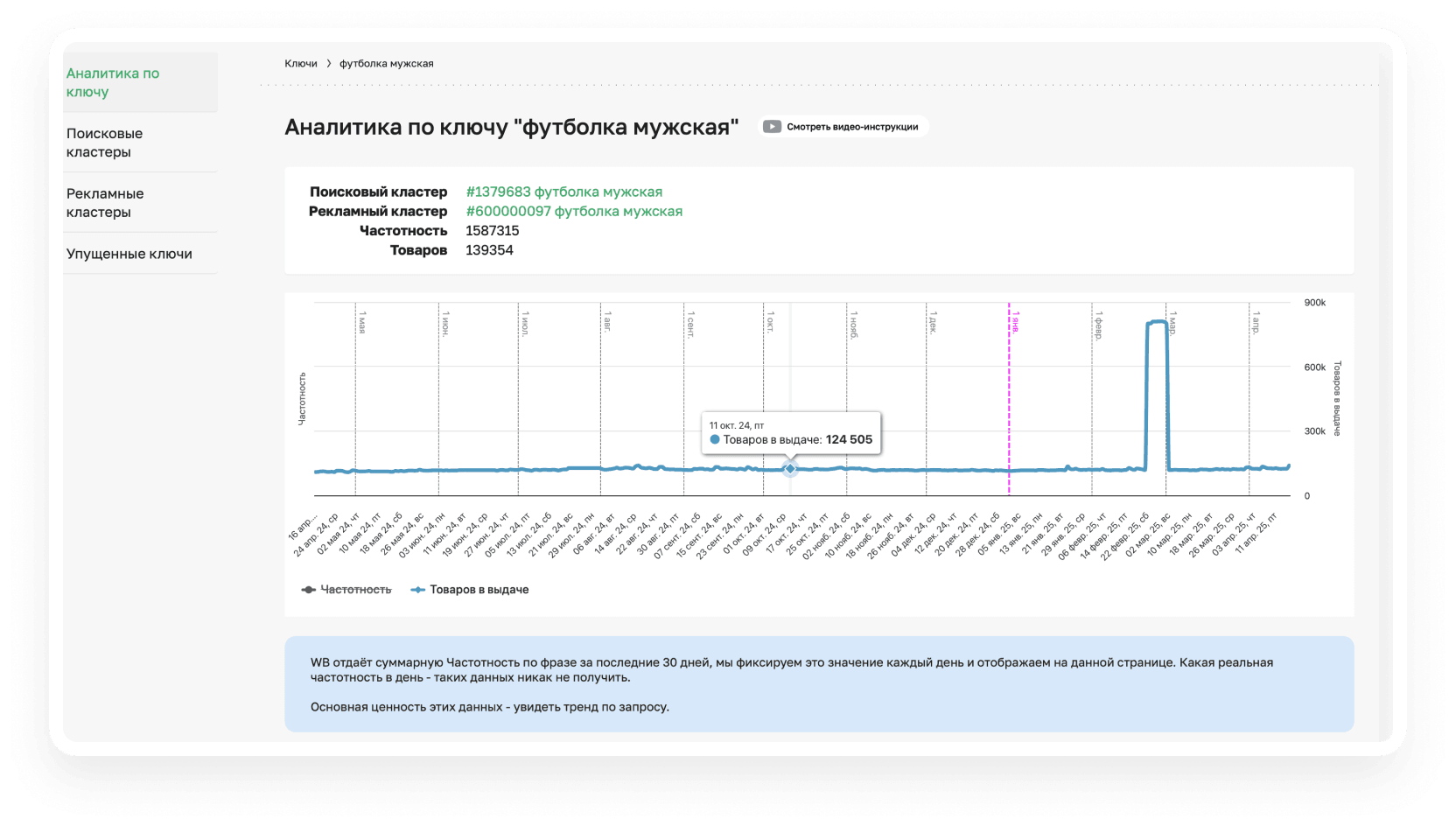Viewport: 1456px width, 826px height.
Task: Open ad cluster #600000097 link
Action: (x=574, y=211)
